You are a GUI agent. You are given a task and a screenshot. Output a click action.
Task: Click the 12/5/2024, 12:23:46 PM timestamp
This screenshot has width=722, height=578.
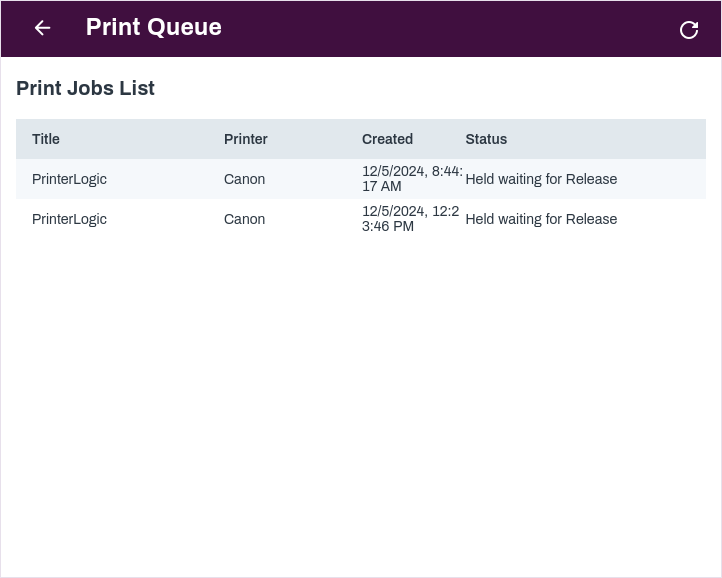pos(410,219)
